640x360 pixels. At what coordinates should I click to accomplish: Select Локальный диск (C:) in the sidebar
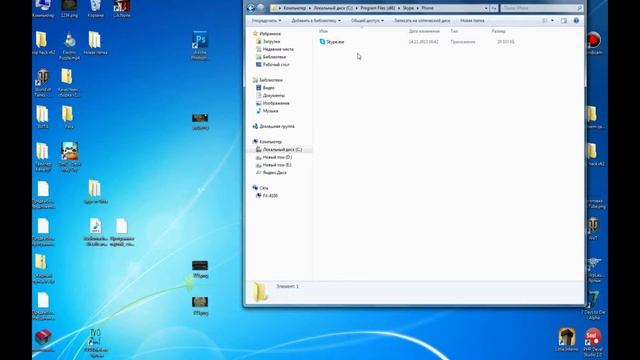click(282, 149)
